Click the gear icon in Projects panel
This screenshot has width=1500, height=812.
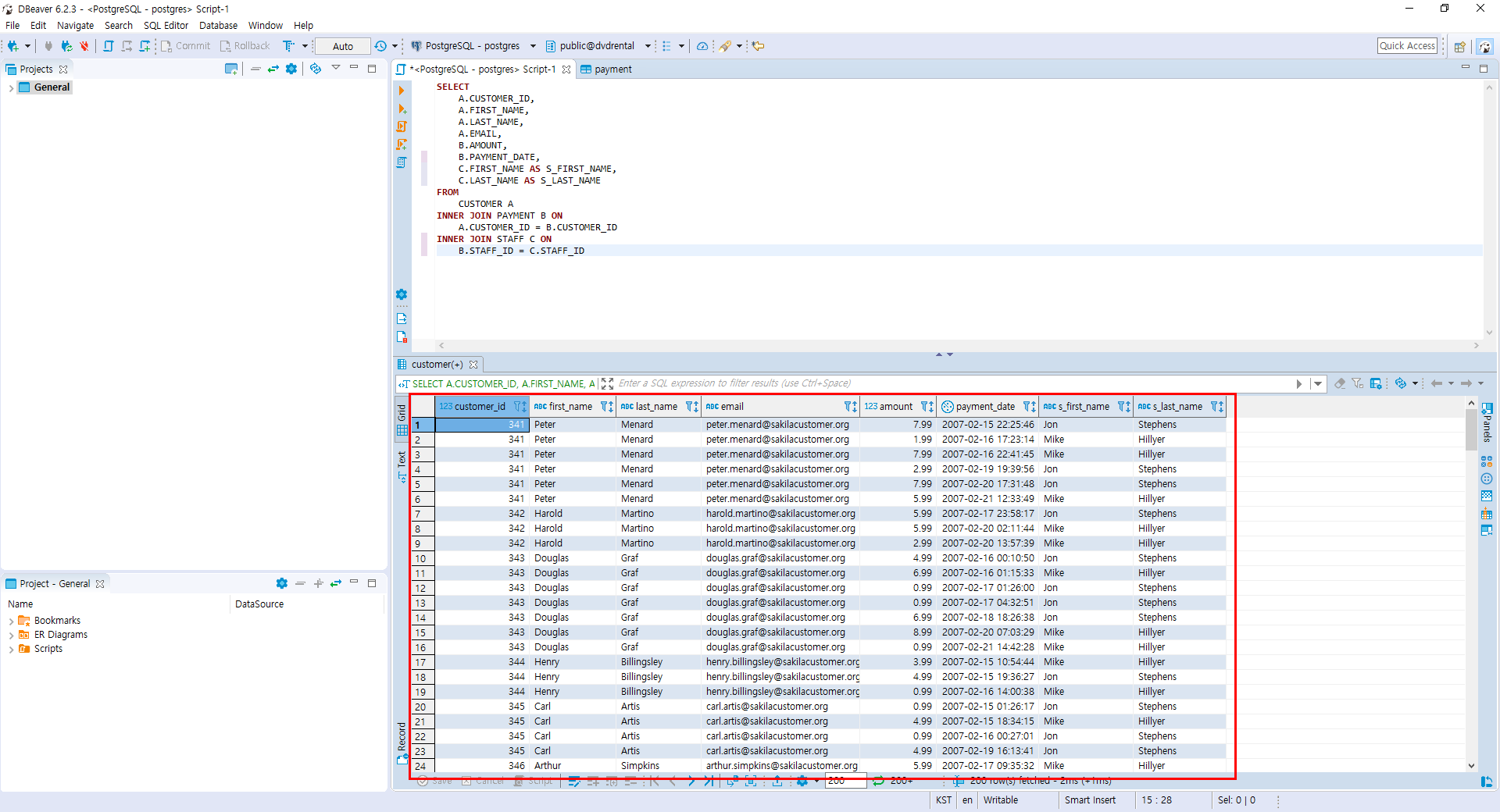(291, 69)
